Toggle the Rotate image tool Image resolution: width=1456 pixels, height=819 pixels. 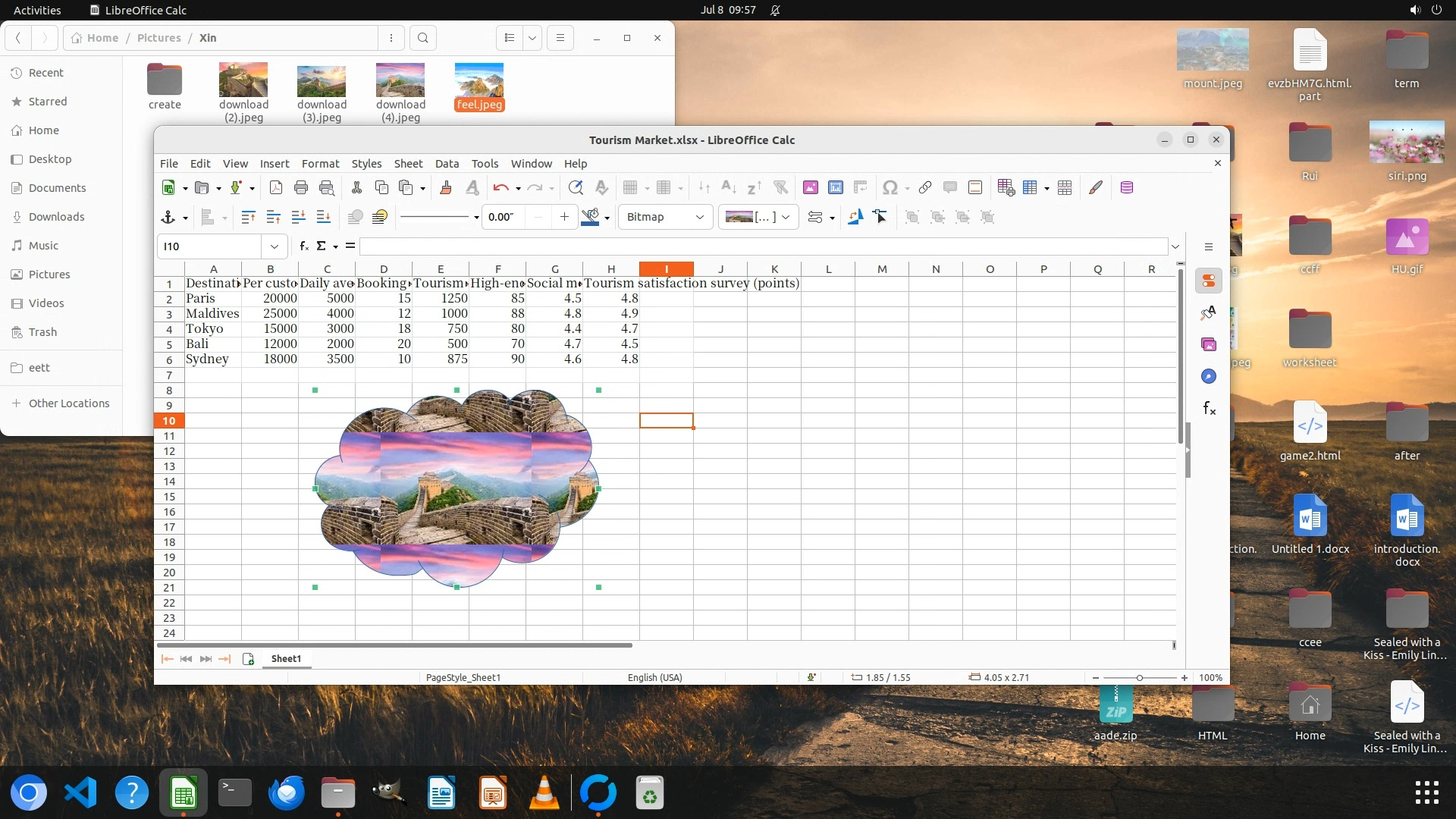pos(855,217)
